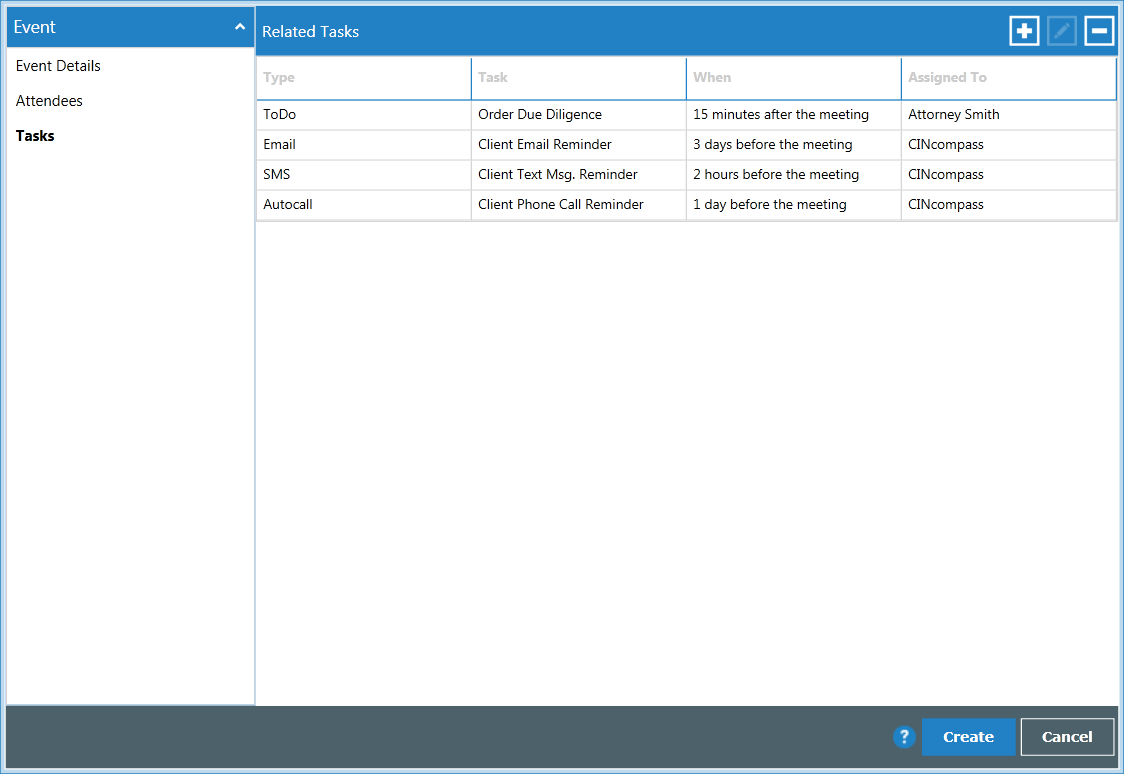Open the Event Details section
1124x774 pixels.
[x=57, y=66]
